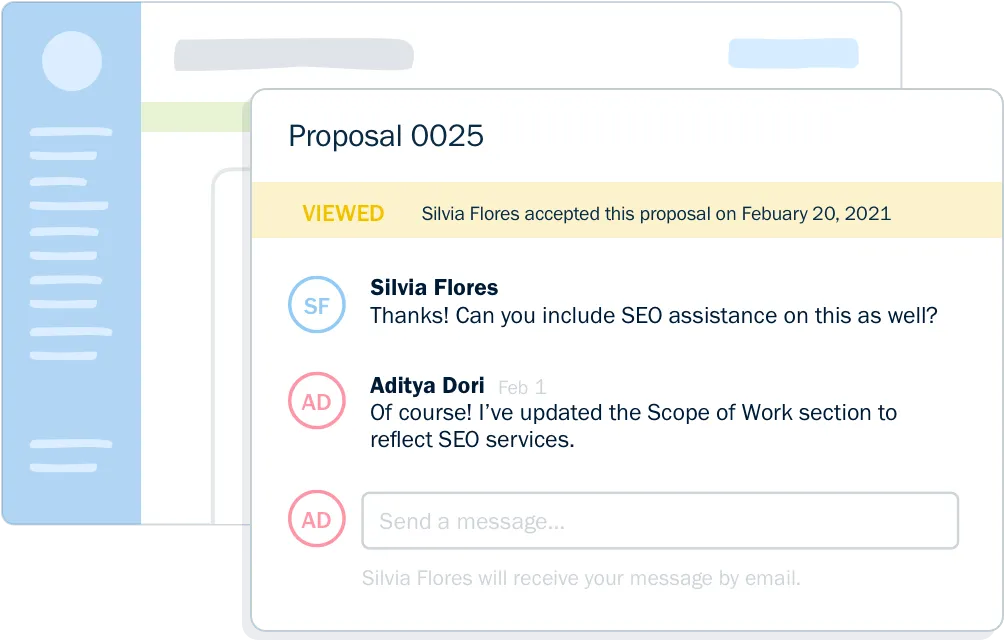The image size is (1004, 640).
Task: Click the "Feb 1" message timestamp
Action: point(521,387)
